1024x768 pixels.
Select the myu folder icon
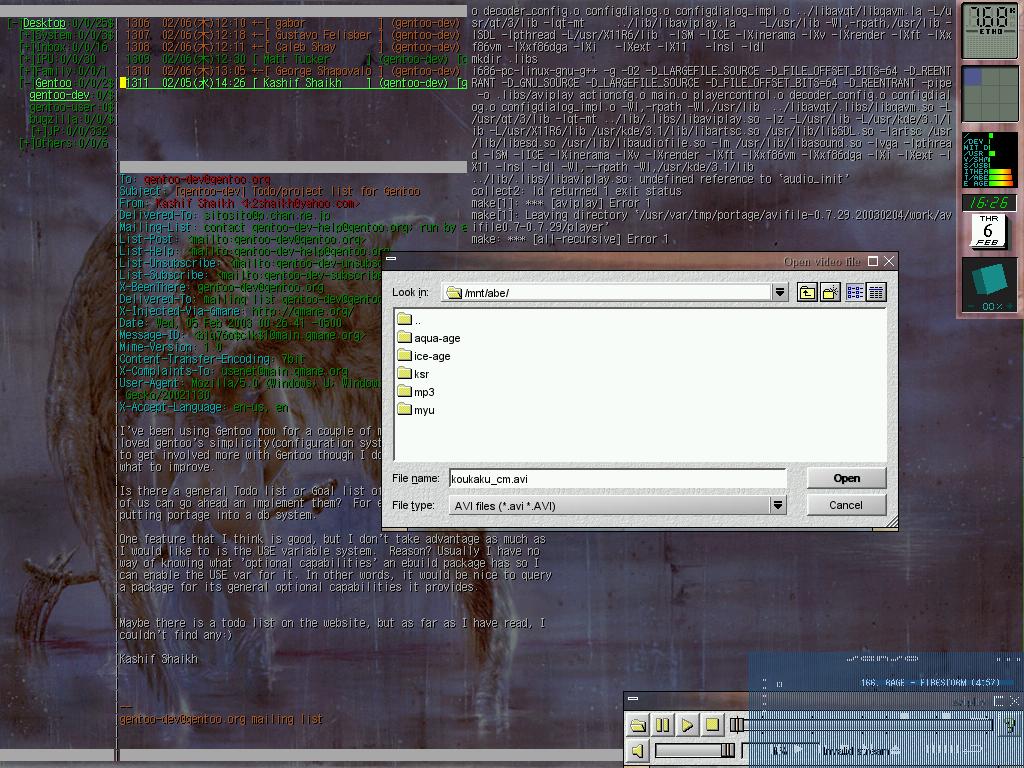[404, 410]
